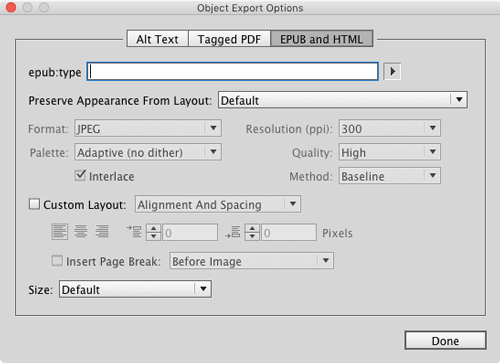This screenshot has height=363, width=500.
Task: Click the Object Export Options title text
Action: pyautogui.click(x=250, y=8)
